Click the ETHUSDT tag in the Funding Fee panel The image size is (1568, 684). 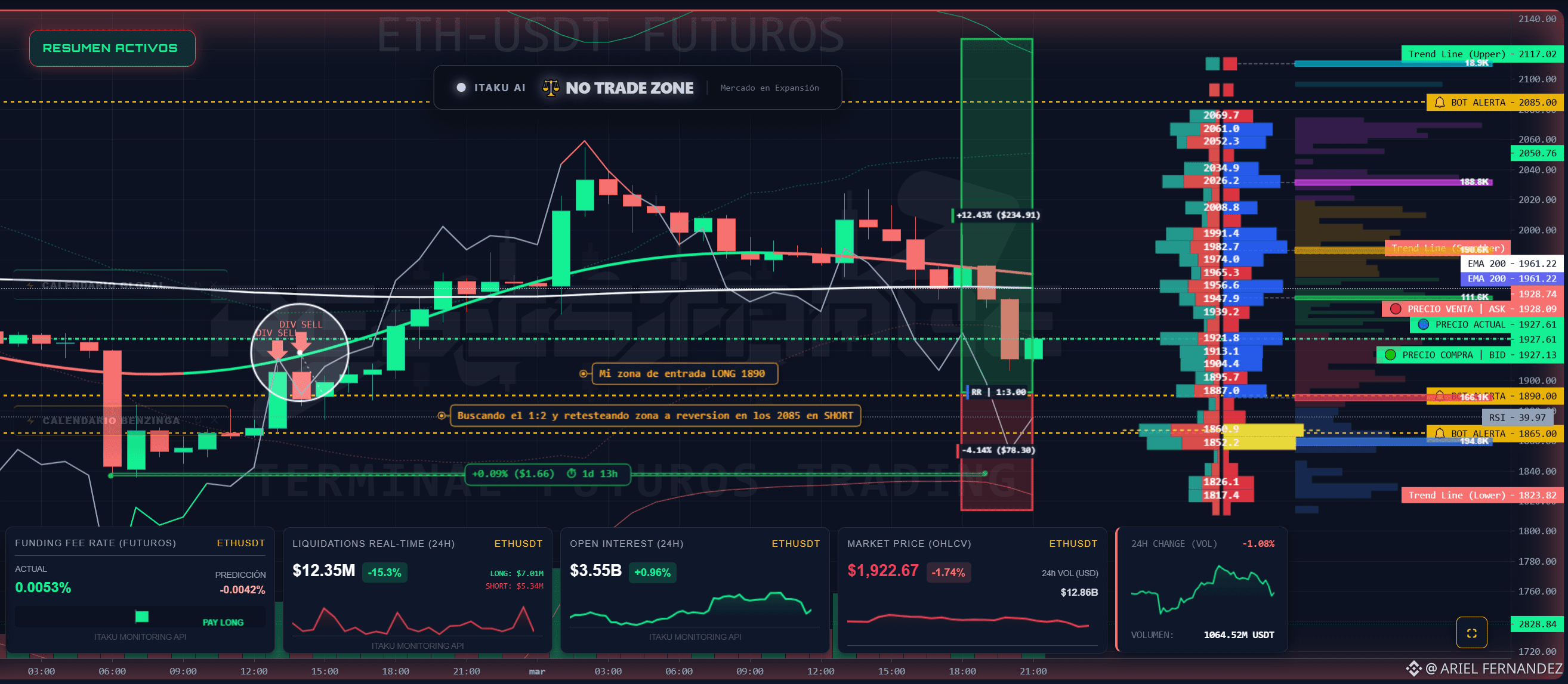click(241, 543)
